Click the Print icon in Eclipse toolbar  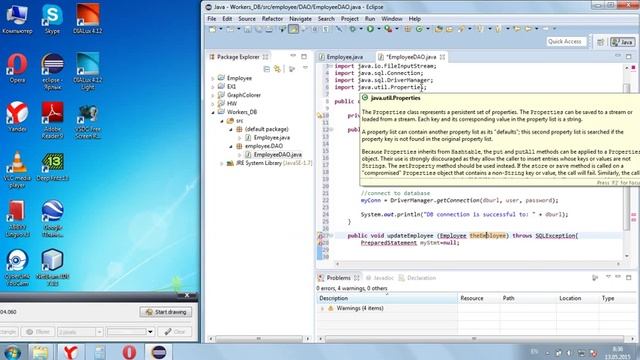[x=269, y=29]
